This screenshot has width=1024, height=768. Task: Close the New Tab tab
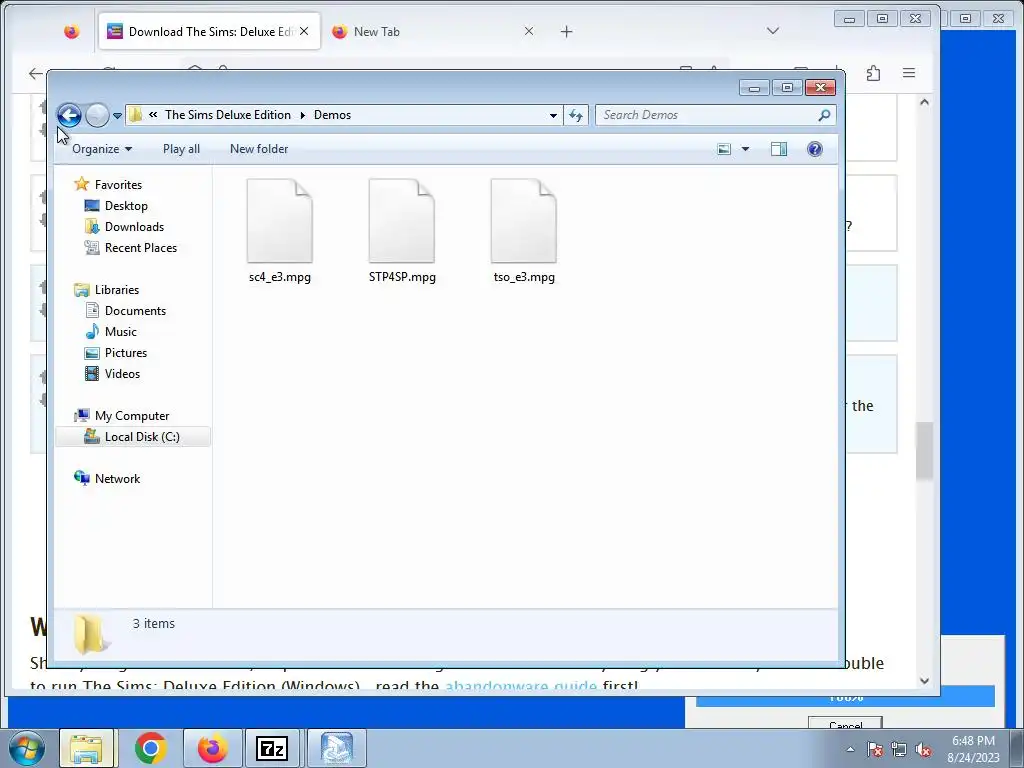click(529, 31)
